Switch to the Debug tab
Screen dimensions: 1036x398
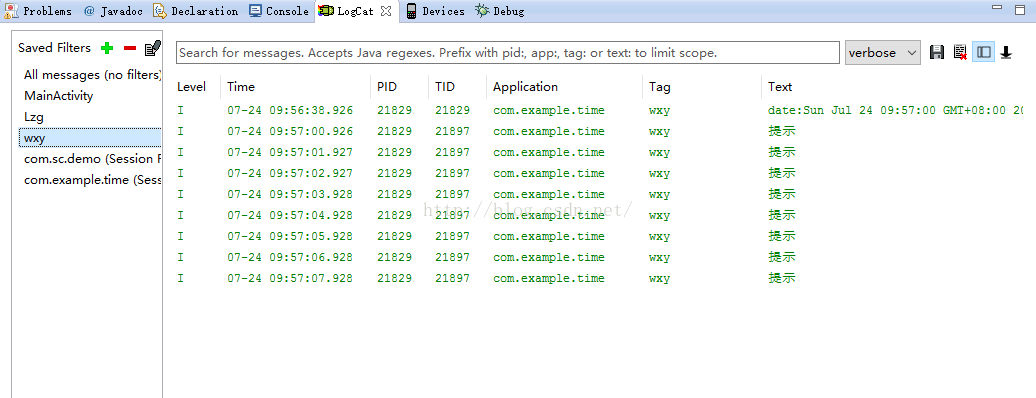(x=500, y=11)
